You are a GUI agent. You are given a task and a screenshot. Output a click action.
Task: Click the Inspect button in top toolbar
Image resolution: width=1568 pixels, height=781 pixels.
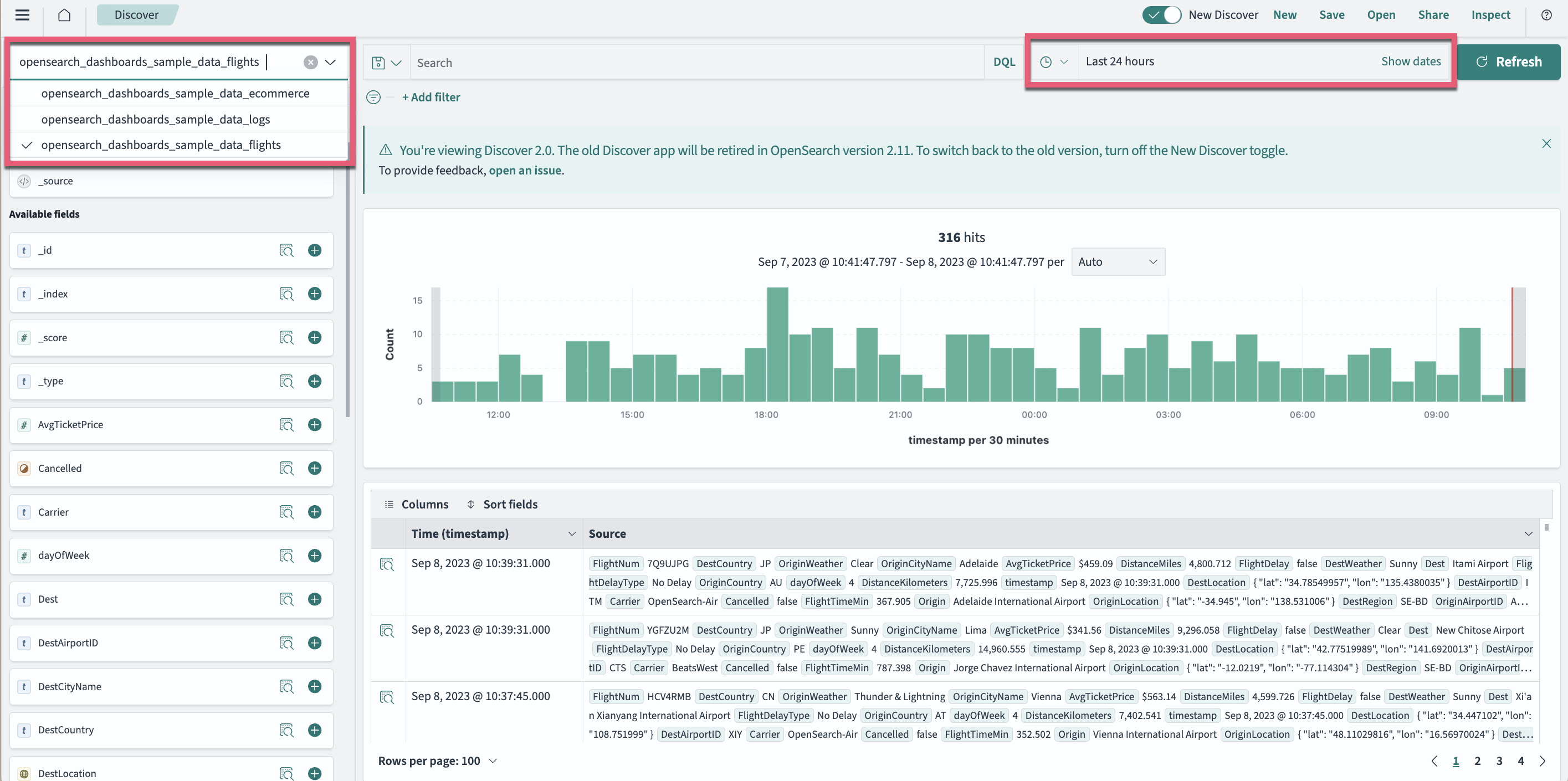[x=1490, y=15]
